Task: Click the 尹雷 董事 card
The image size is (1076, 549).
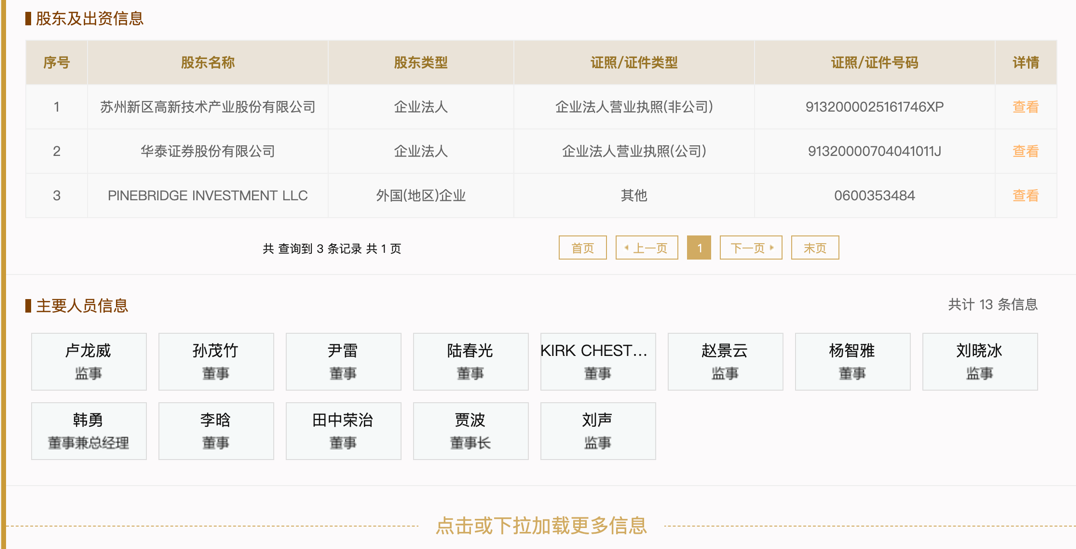Action: [x=343, y=361]
